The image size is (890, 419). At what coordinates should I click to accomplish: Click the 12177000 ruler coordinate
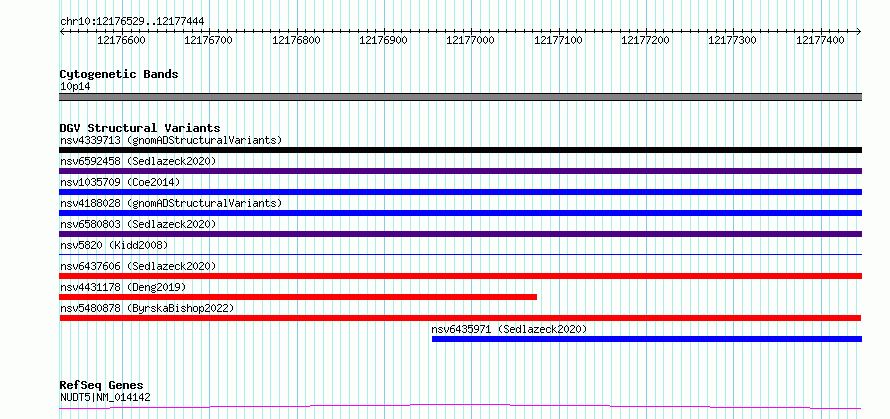tap(471, 40)
